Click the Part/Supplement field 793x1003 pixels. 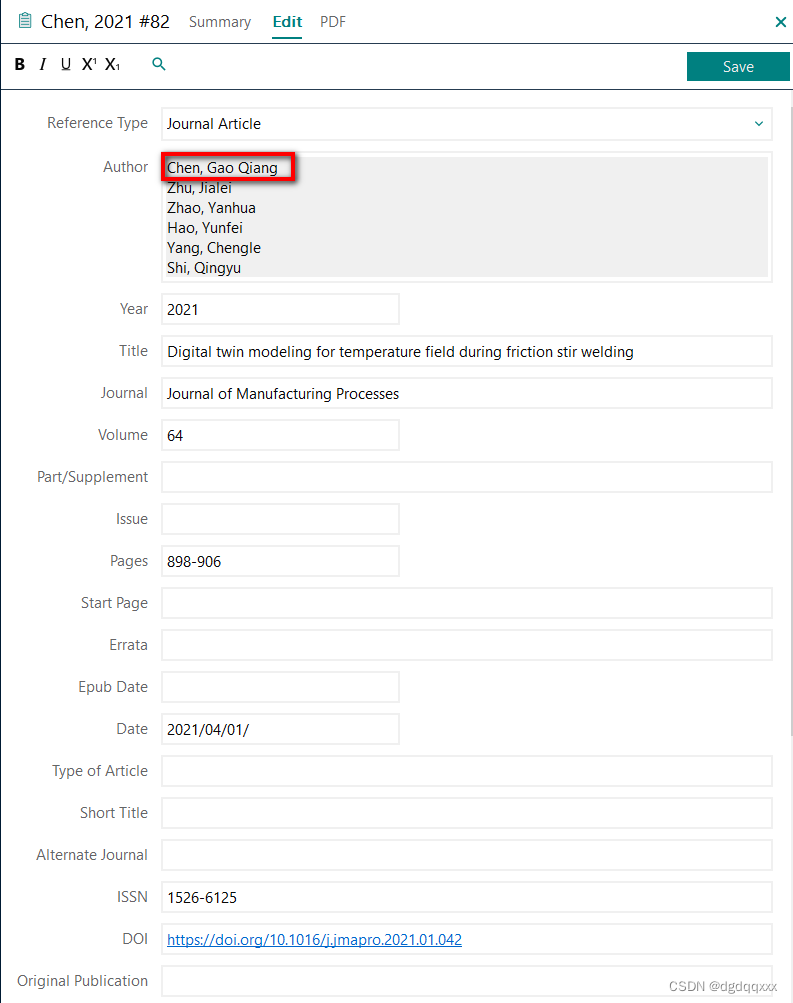click(x=466, y=477)
